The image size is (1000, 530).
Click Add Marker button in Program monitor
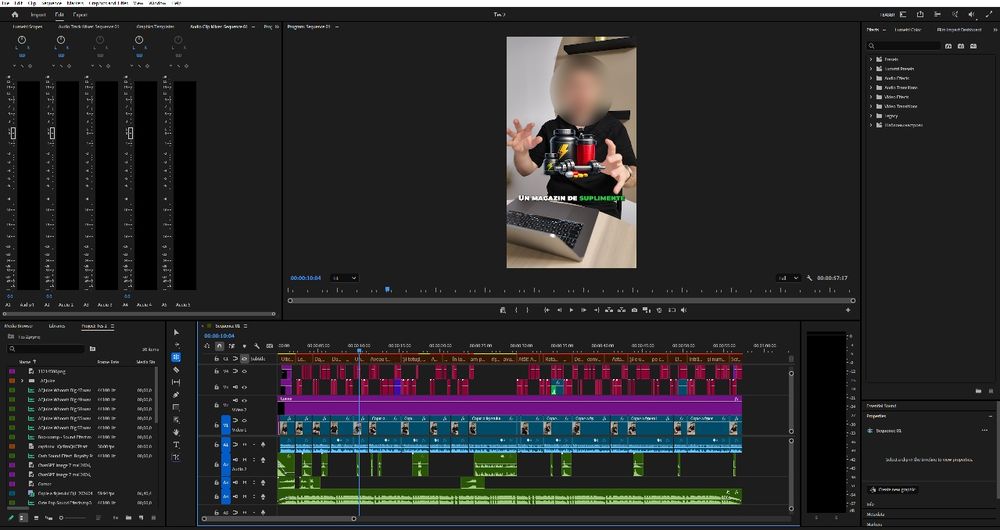click(503, 310)
